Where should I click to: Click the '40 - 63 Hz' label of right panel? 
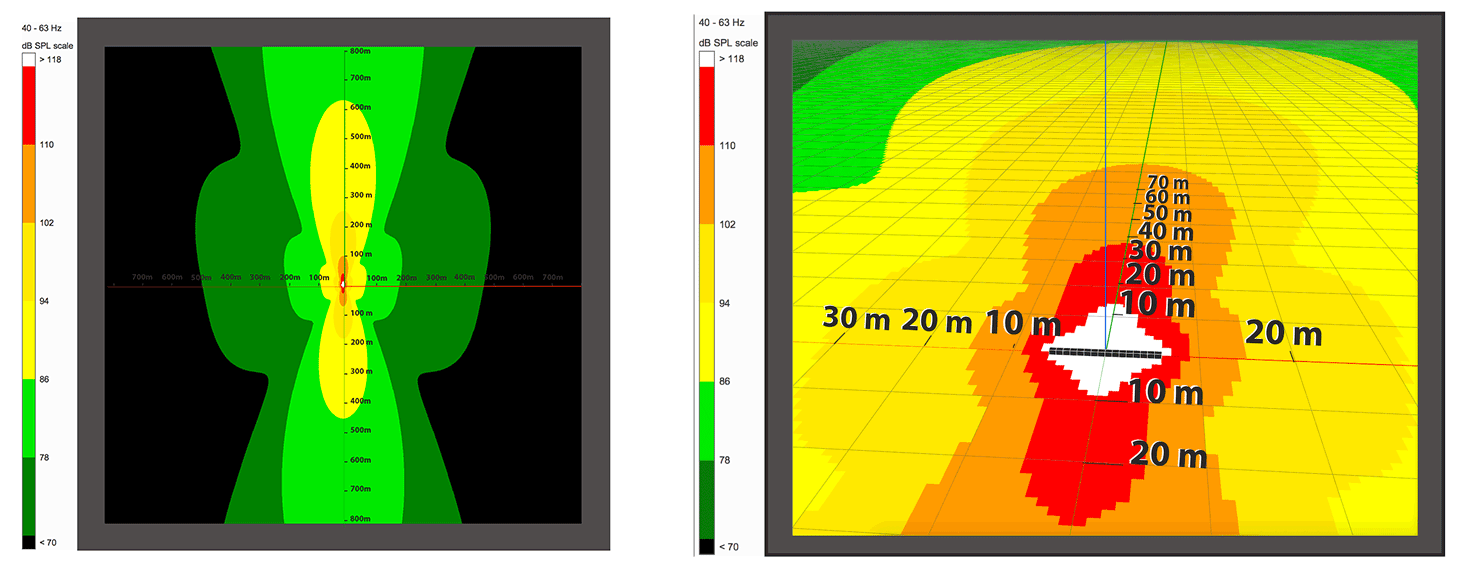[x=719, y=22]
